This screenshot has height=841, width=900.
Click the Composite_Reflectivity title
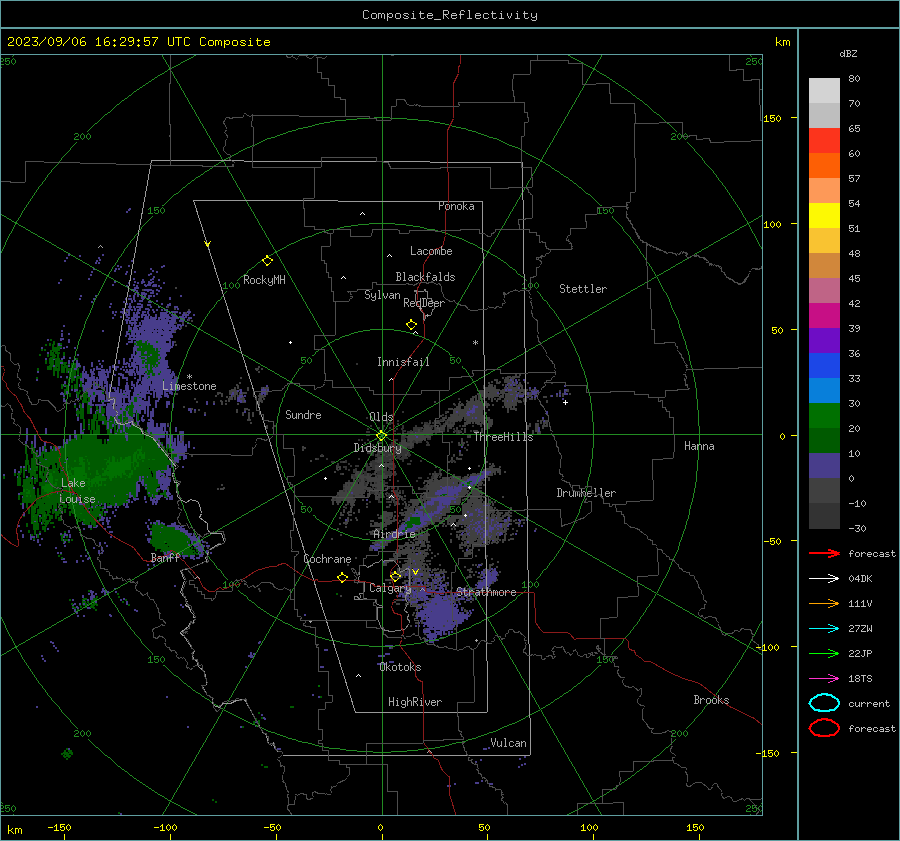tap(450, 15)
